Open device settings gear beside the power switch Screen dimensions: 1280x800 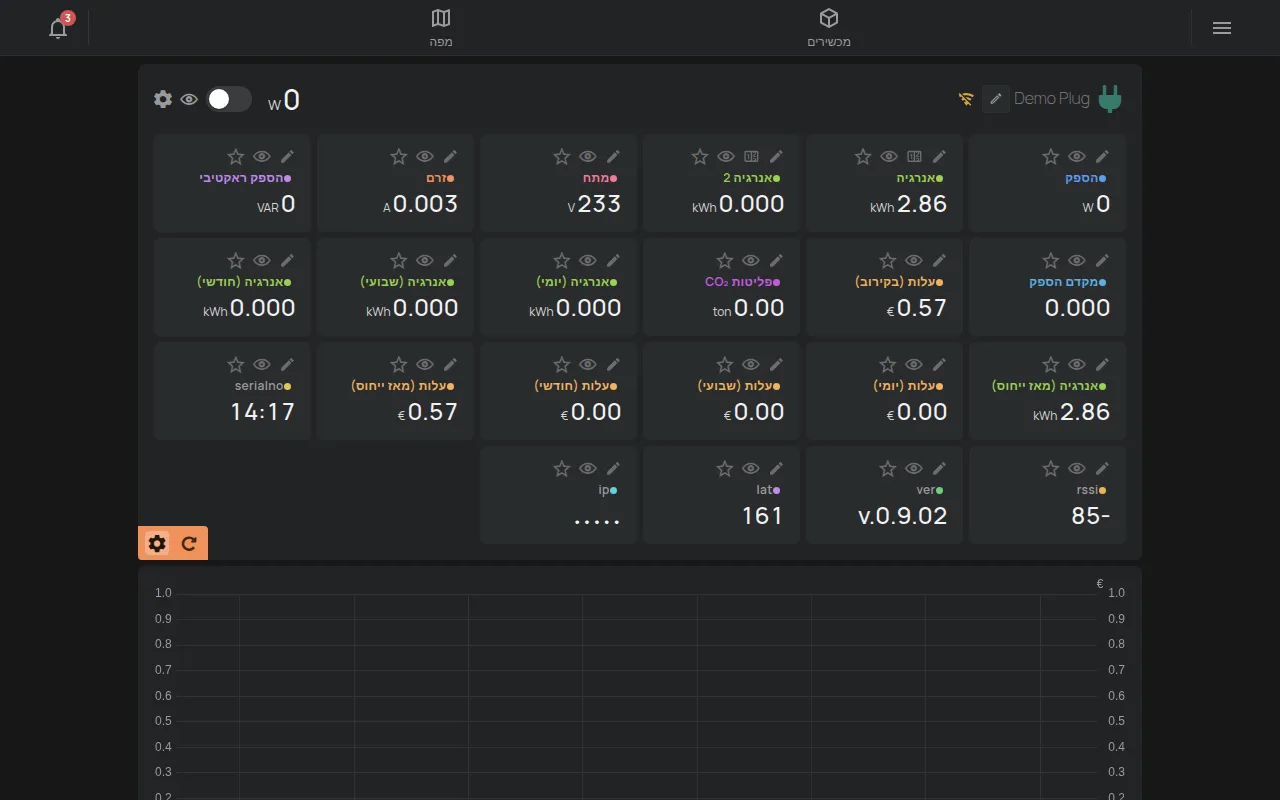tap(163, 99)
